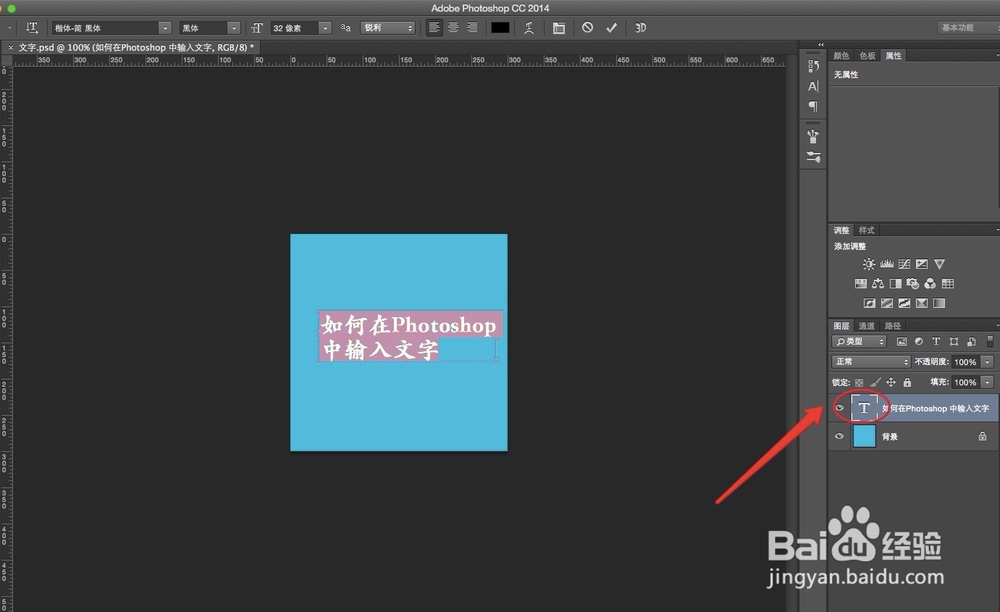Open the 基本功能 workspace switcher

(969, 27)
